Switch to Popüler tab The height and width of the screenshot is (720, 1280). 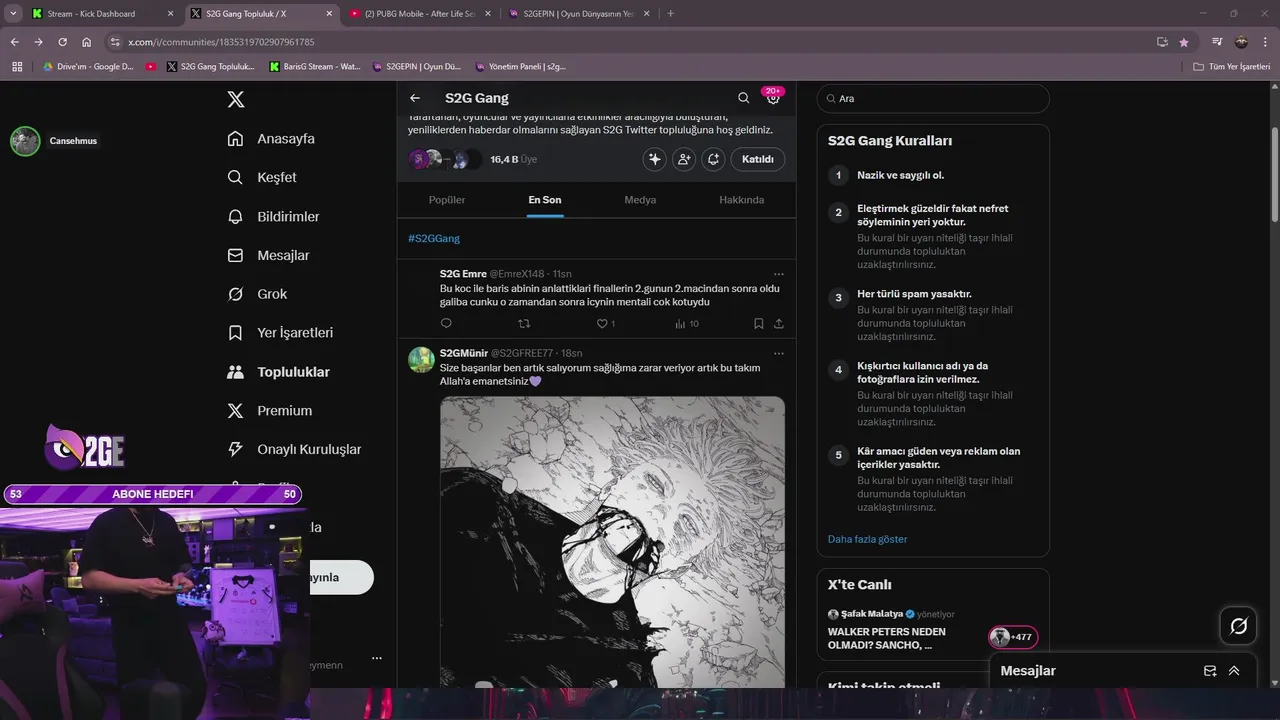pyautogui.click(x=447, y=199)
